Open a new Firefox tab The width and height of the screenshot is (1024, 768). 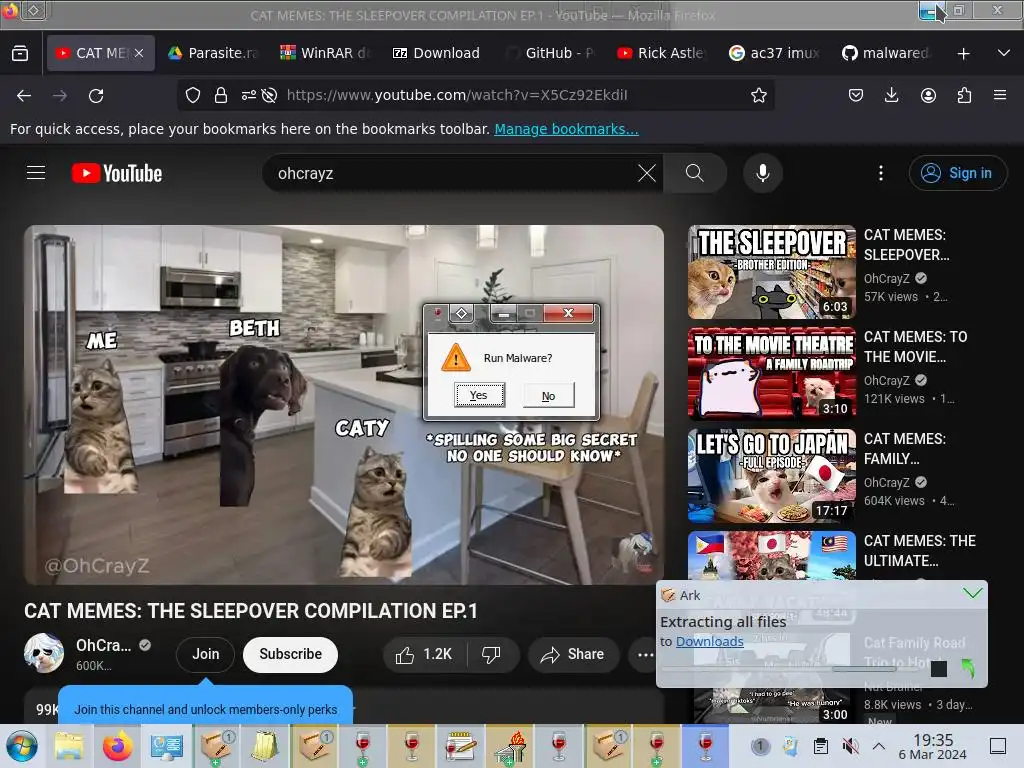[963, 54]
